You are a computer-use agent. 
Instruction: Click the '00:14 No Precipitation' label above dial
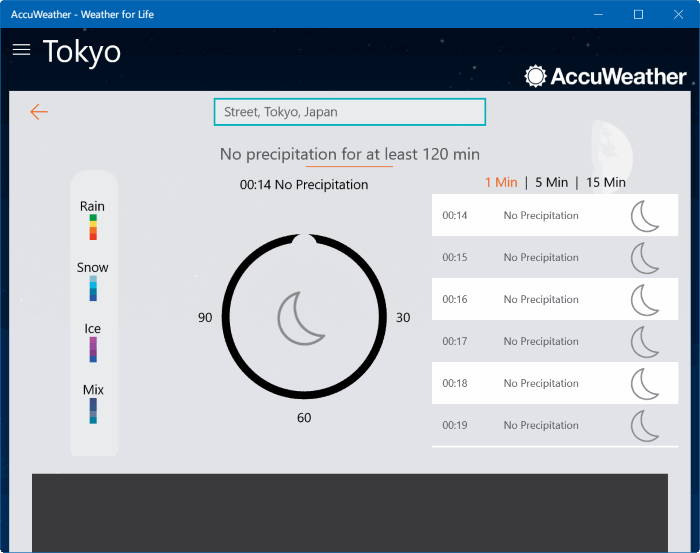304,184
